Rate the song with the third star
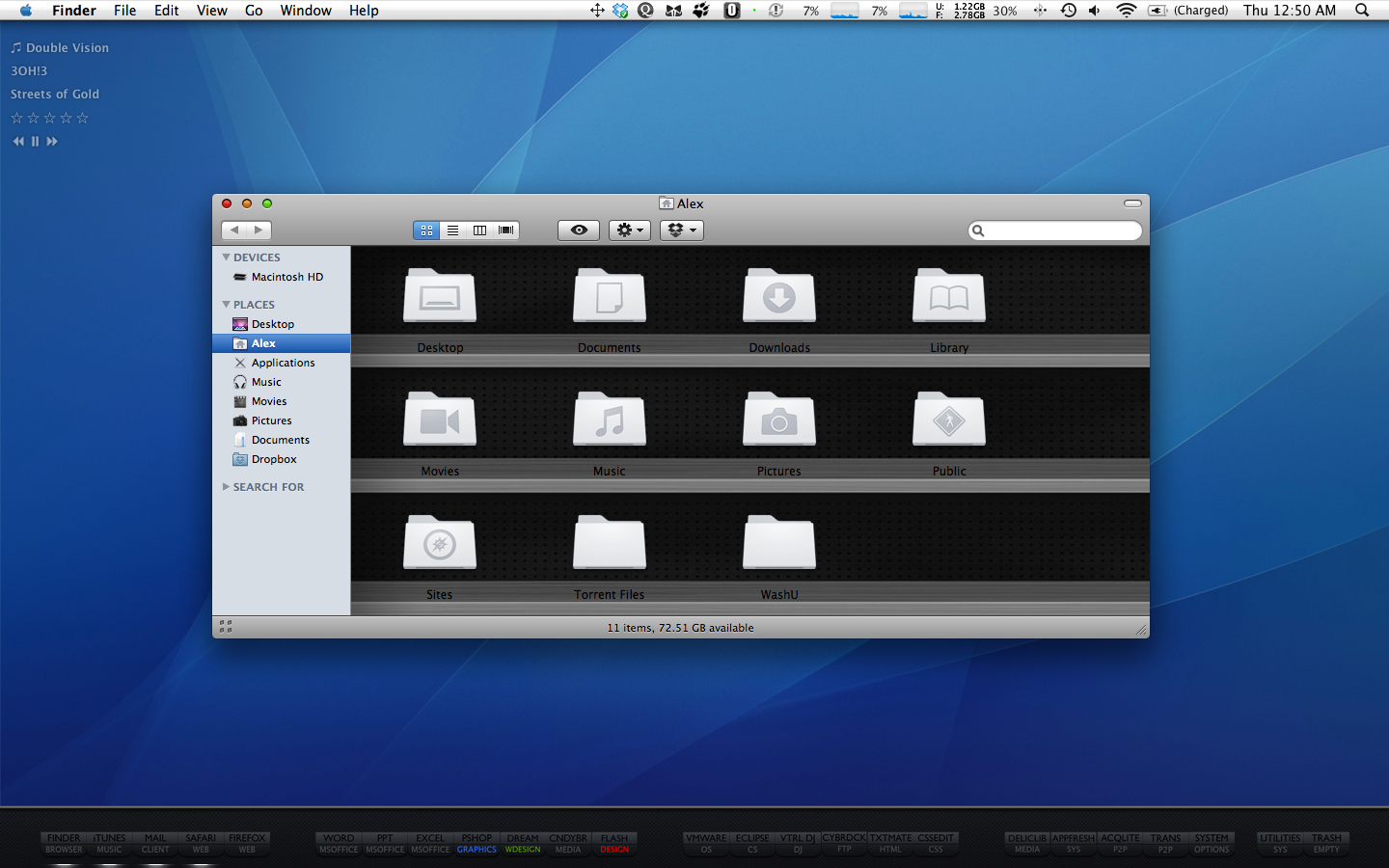Image resolution: width=1389 pixels, height=868 pixels. tap(49, 118)
